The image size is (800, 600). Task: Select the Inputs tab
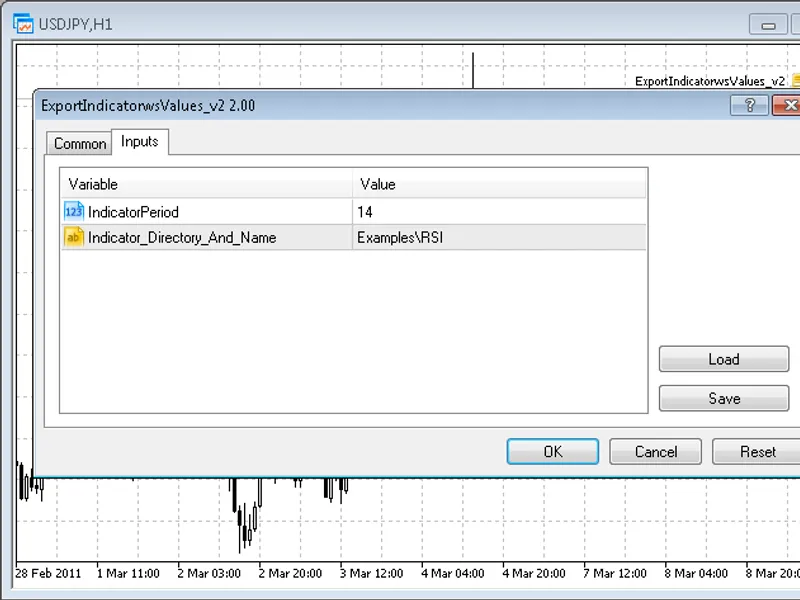pos(140,141)
